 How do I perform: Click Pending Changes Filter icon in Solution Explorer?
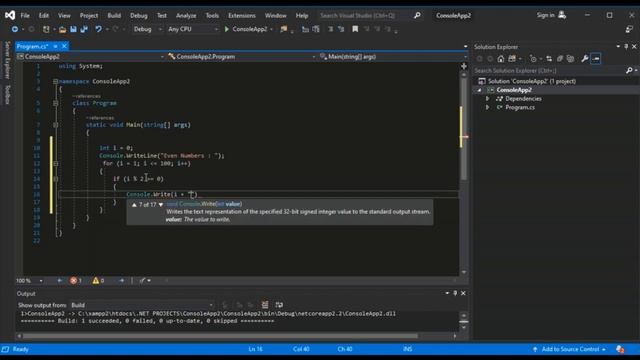[x=533, y=59]
